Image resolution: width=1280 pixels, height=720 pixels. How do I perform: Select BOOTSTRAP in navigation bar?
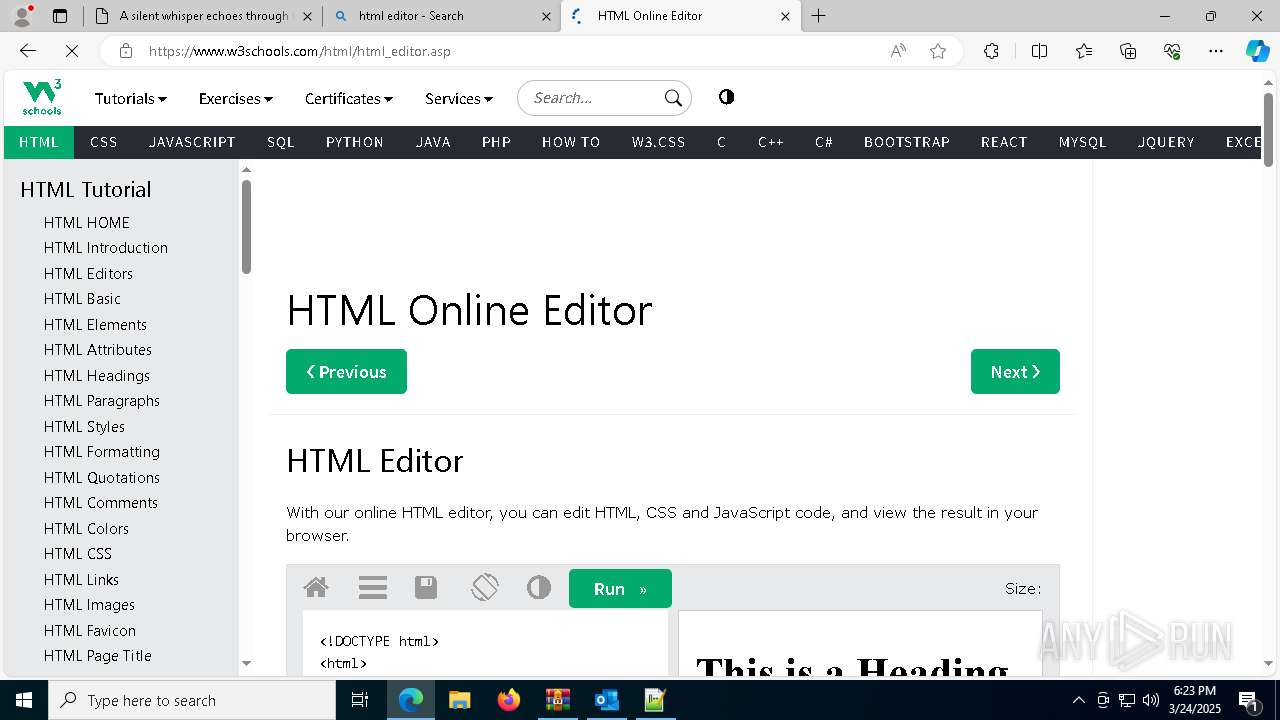click(907, 142)
